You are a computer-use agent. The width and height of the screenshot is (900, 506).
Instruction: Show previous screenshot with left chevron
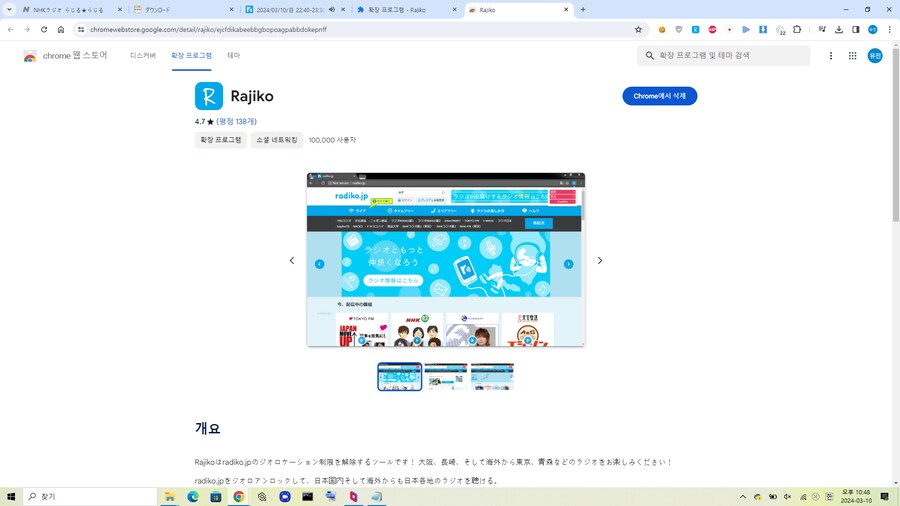[292, 260]
